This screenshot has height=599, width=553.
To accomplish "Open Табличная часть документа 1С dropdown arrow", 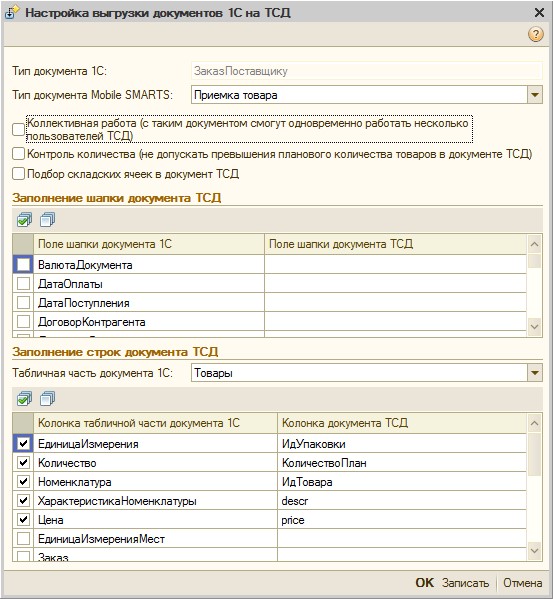I will pos(535,373).
